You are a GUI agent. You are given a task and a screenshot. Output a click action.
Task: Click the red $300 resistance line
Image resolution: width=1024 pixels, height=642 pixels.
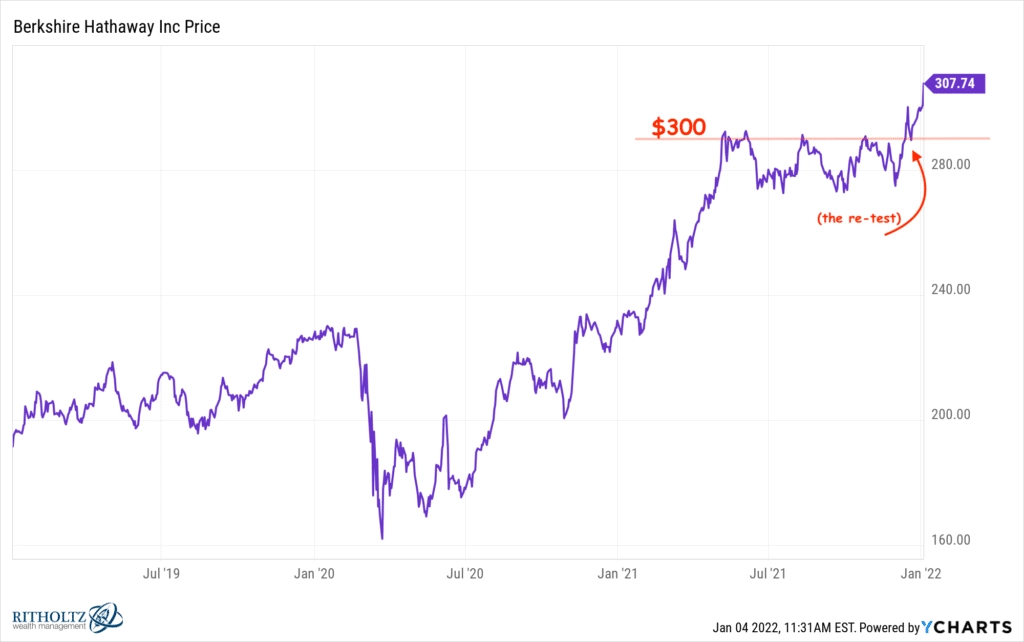[x=812, y=138]
